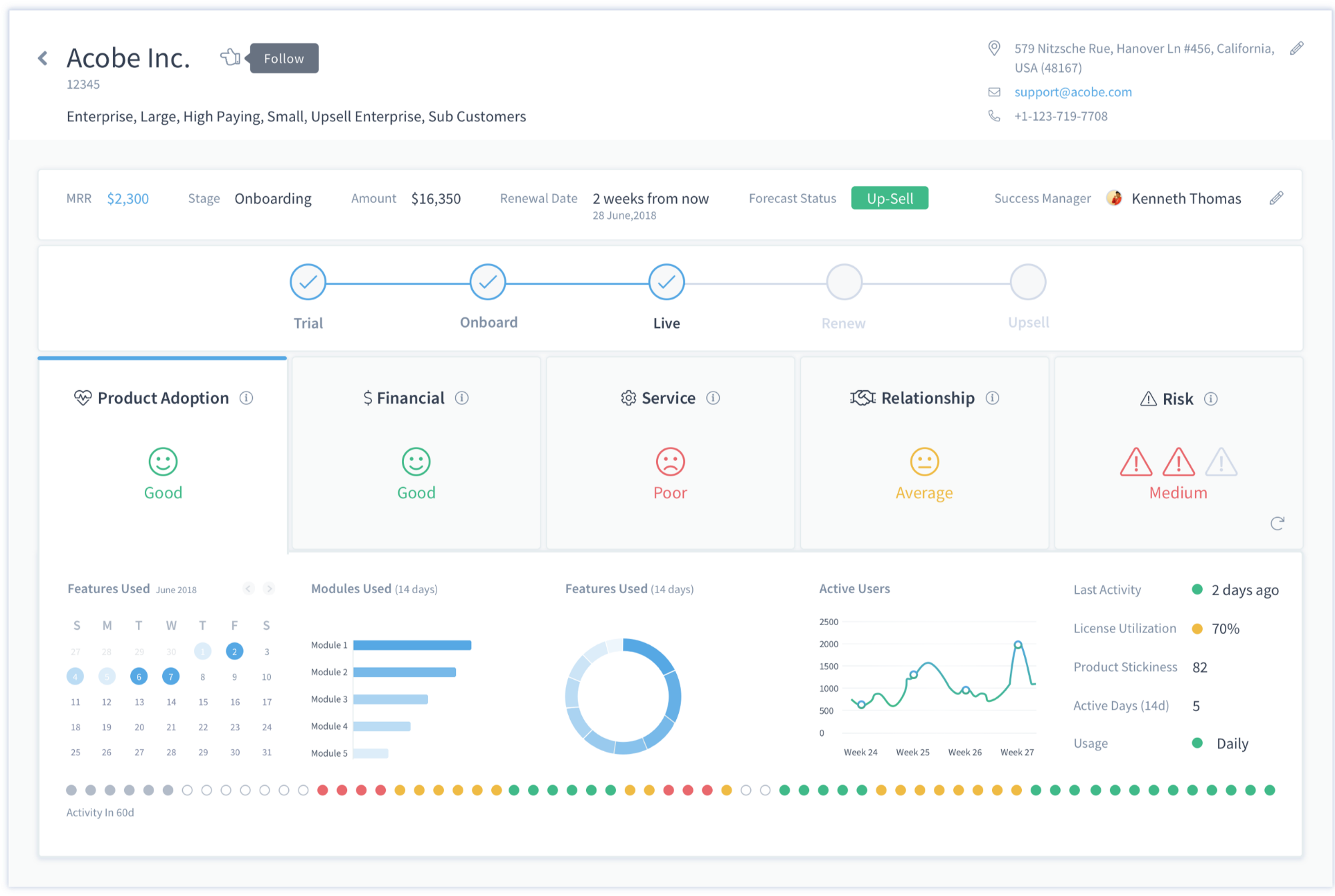Open the Up-Sell forecast status selector
1335x896 pixels.
coord(889,197)
